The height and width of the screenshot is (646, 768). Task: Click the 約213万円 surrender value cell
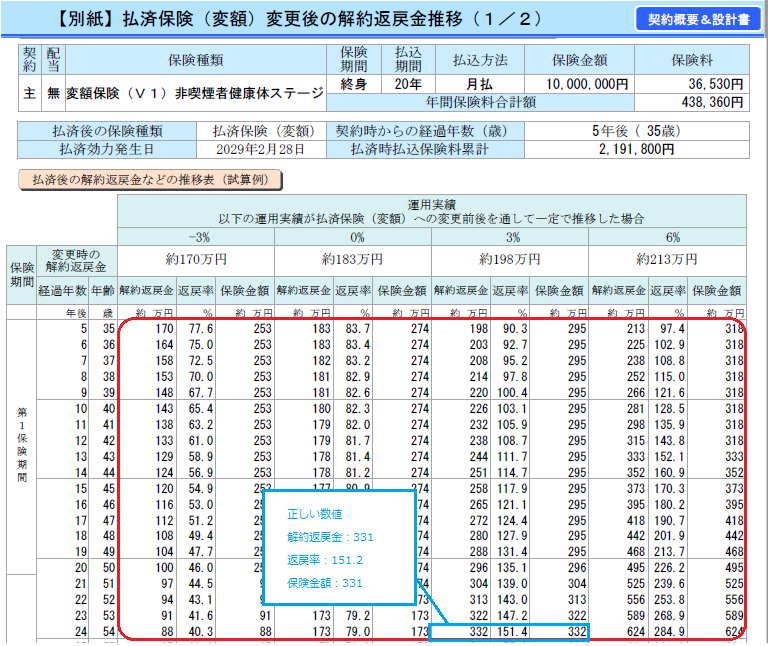pos(667,259)
